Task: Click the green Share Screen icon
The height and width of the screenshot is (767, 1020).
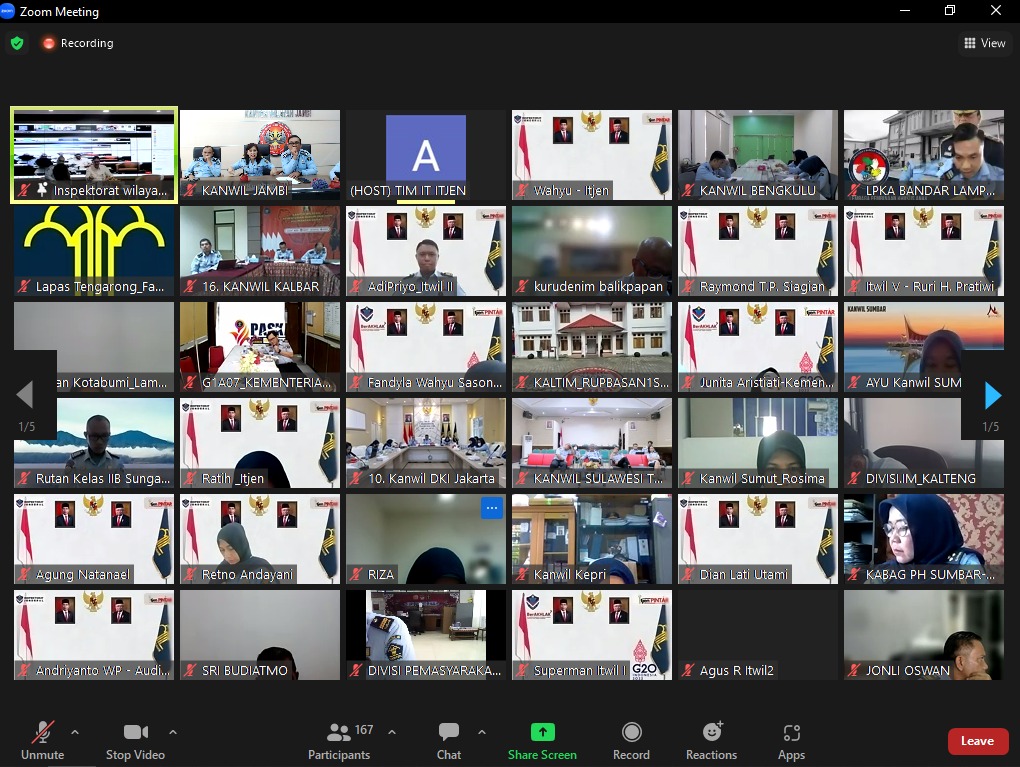Action: point(542,733)
